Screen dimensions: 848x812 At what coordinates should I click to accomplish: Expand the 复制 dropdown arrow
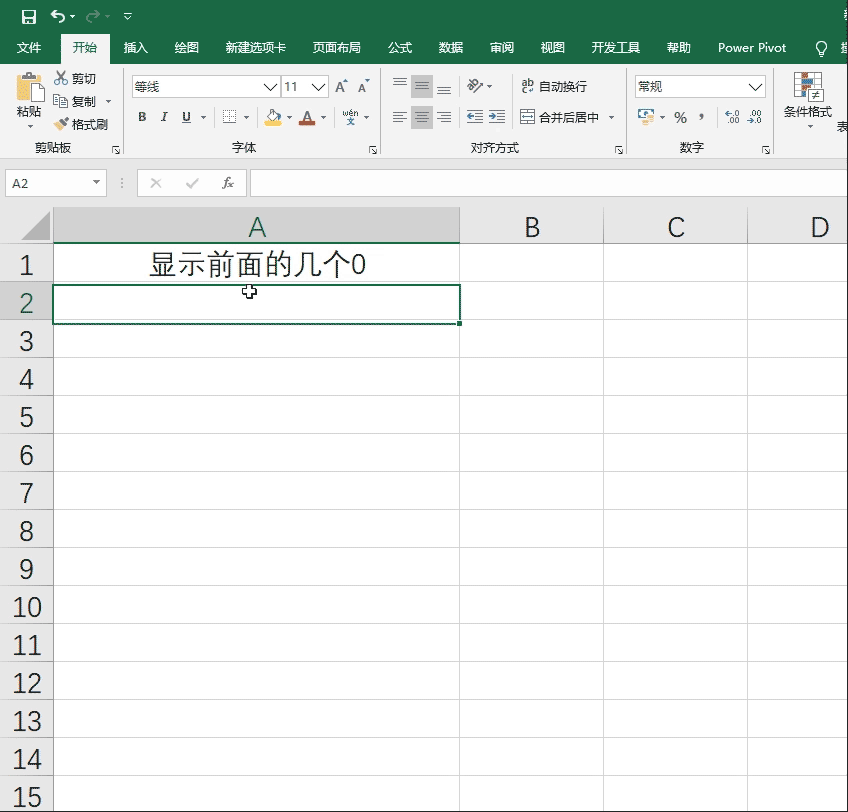click(108, 101)
